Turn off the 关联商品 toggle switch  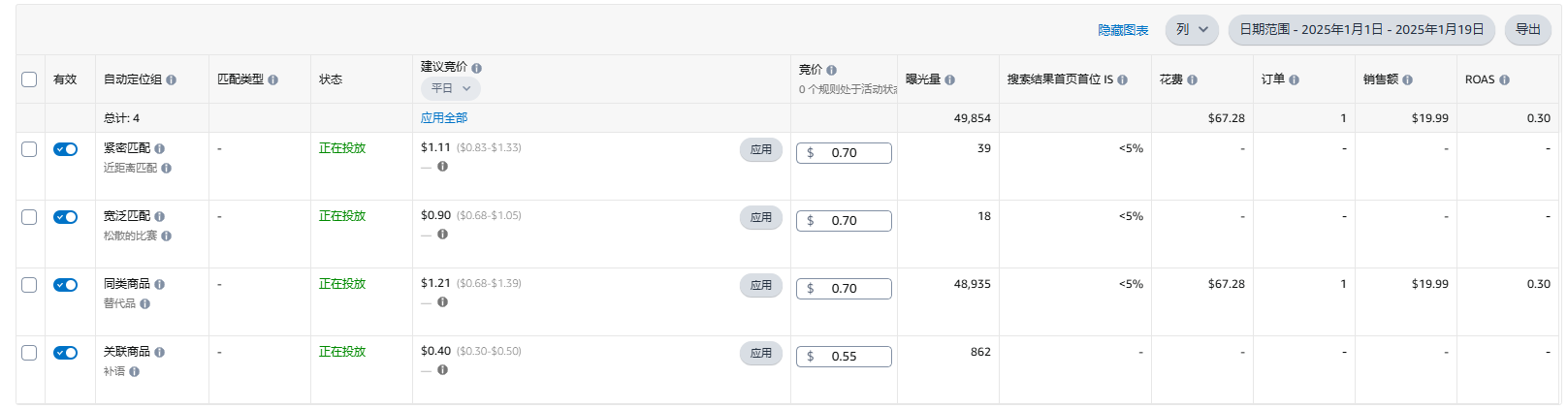point(66,353)
